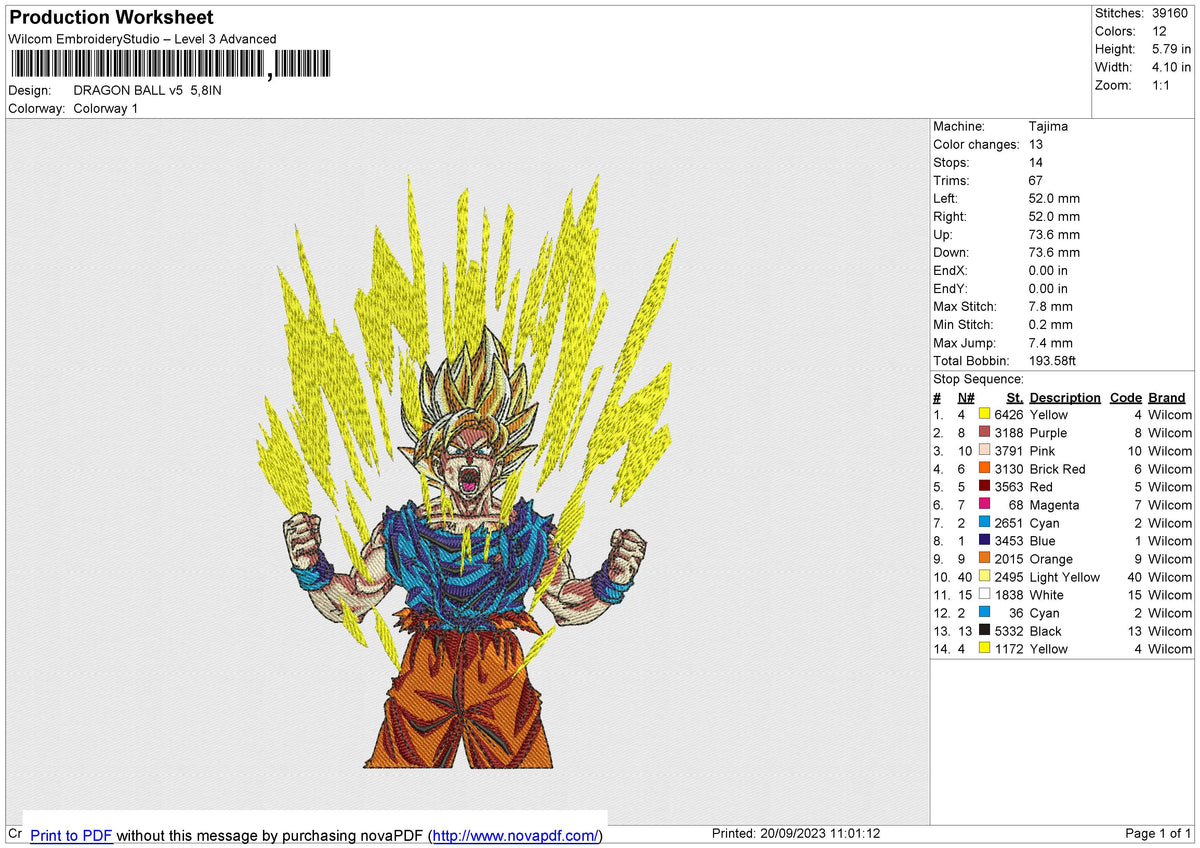Viewport: 1200px width, 848px height.
Task: Click the Height value 5.79 in
Action: [x=1171, y=49]
